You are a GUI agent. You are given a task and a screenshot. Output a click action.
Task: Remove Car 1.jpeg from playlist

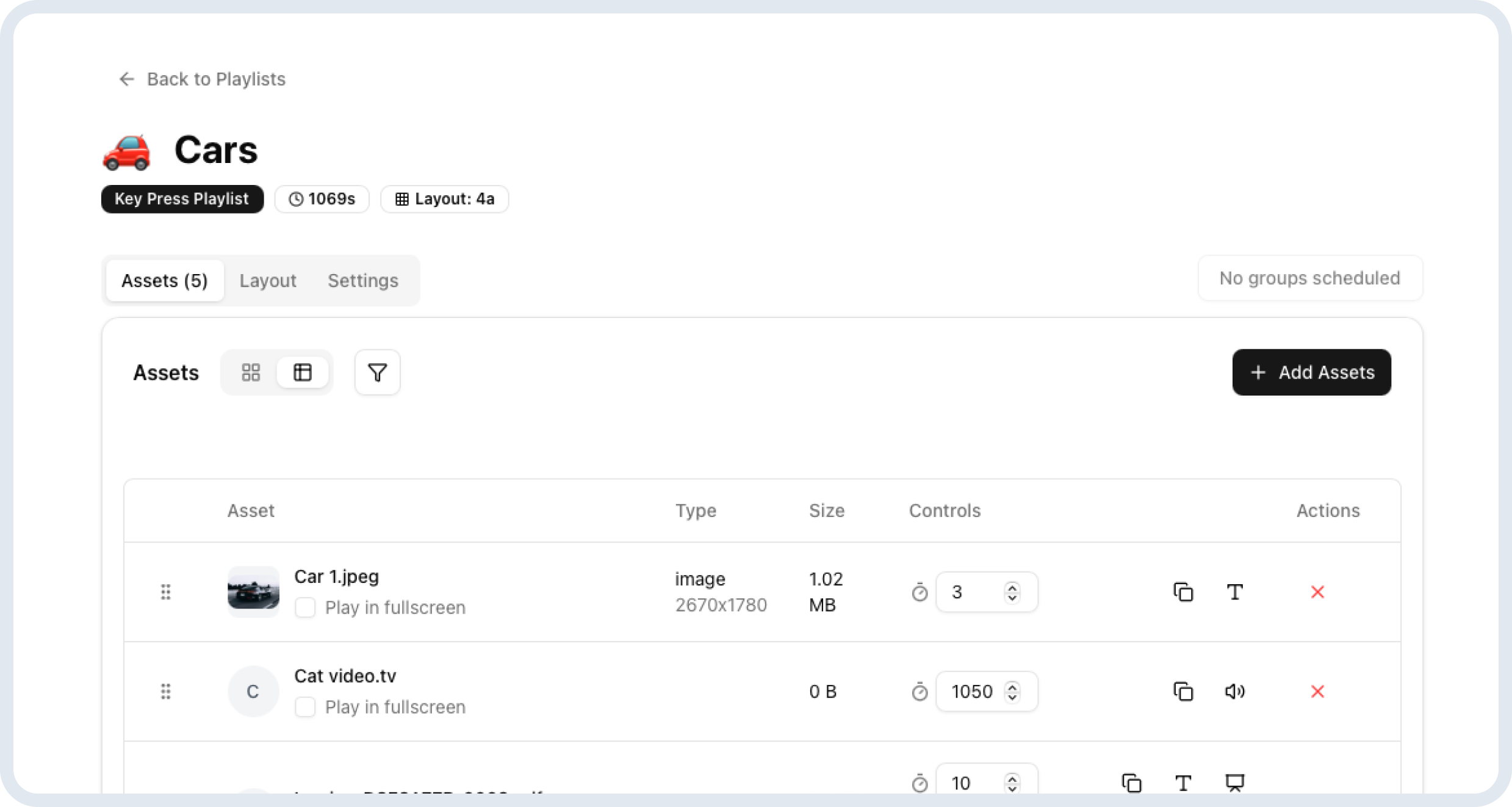(x=1317, y=592)
